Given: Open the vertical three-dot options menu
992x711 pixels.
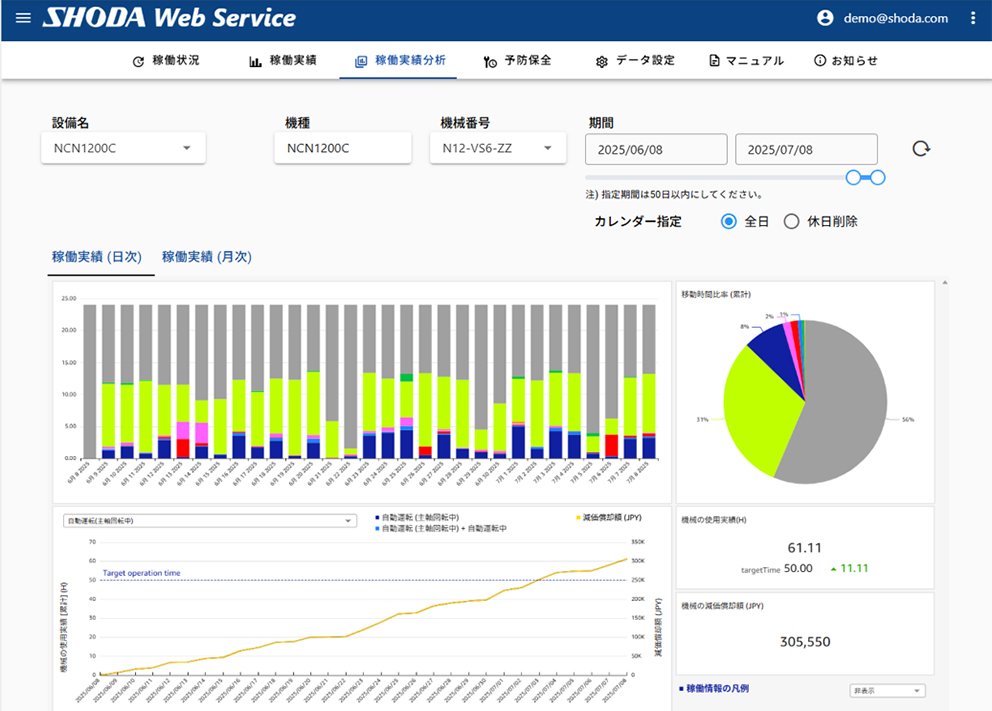Looking at the screenshot, I should click(973, 18).
